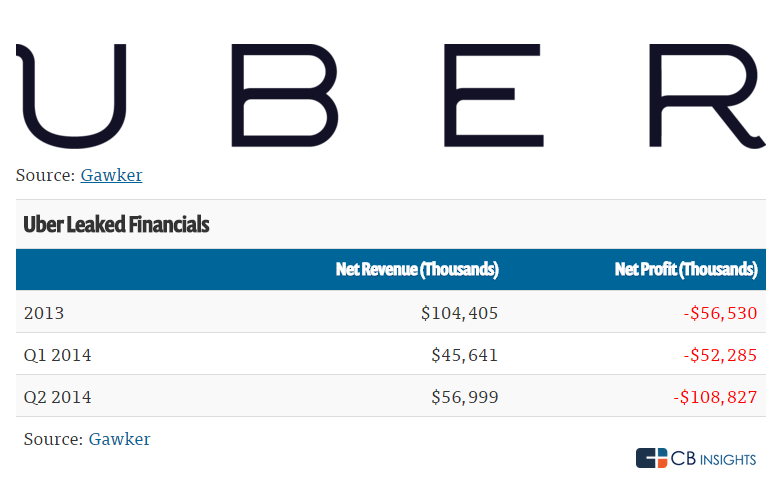Viewport: 784px width, 480px height.
Task: Click the red -$52,285 net profit value
Action: coord(720,355)
